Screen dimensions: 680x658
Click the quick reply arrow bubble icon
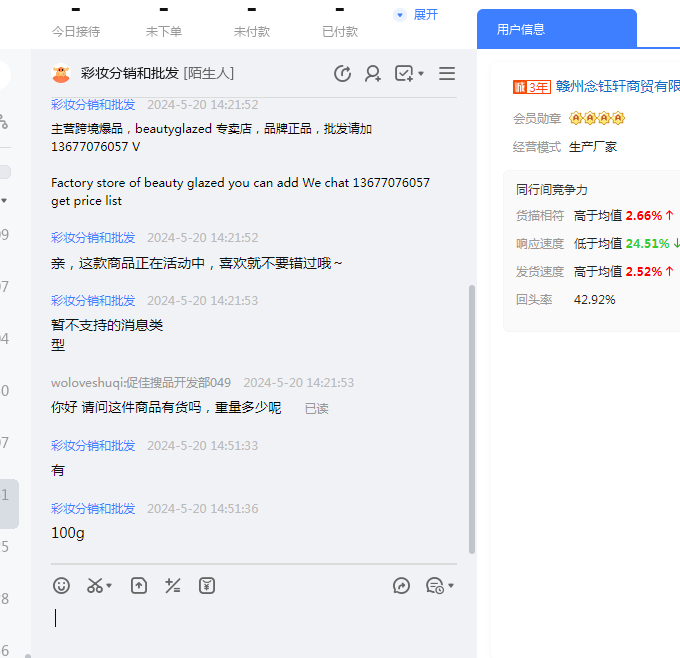click(402, 586)
